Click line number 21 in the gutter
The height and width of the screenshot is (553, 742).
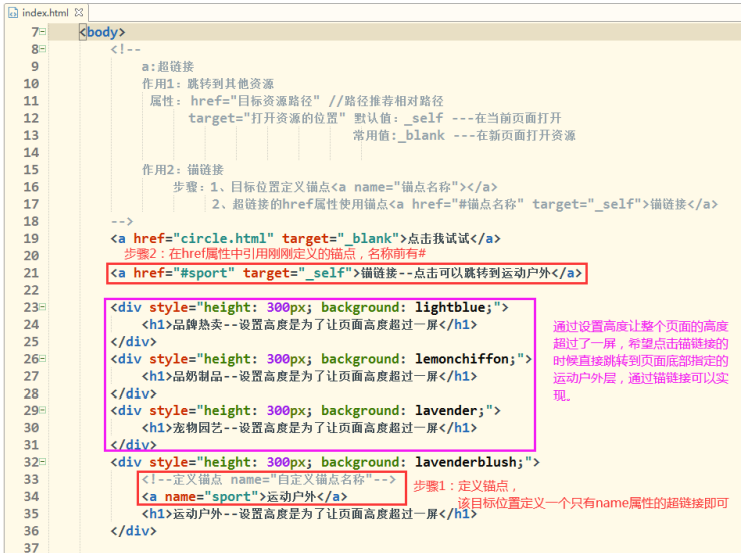[x=31, y=273]
